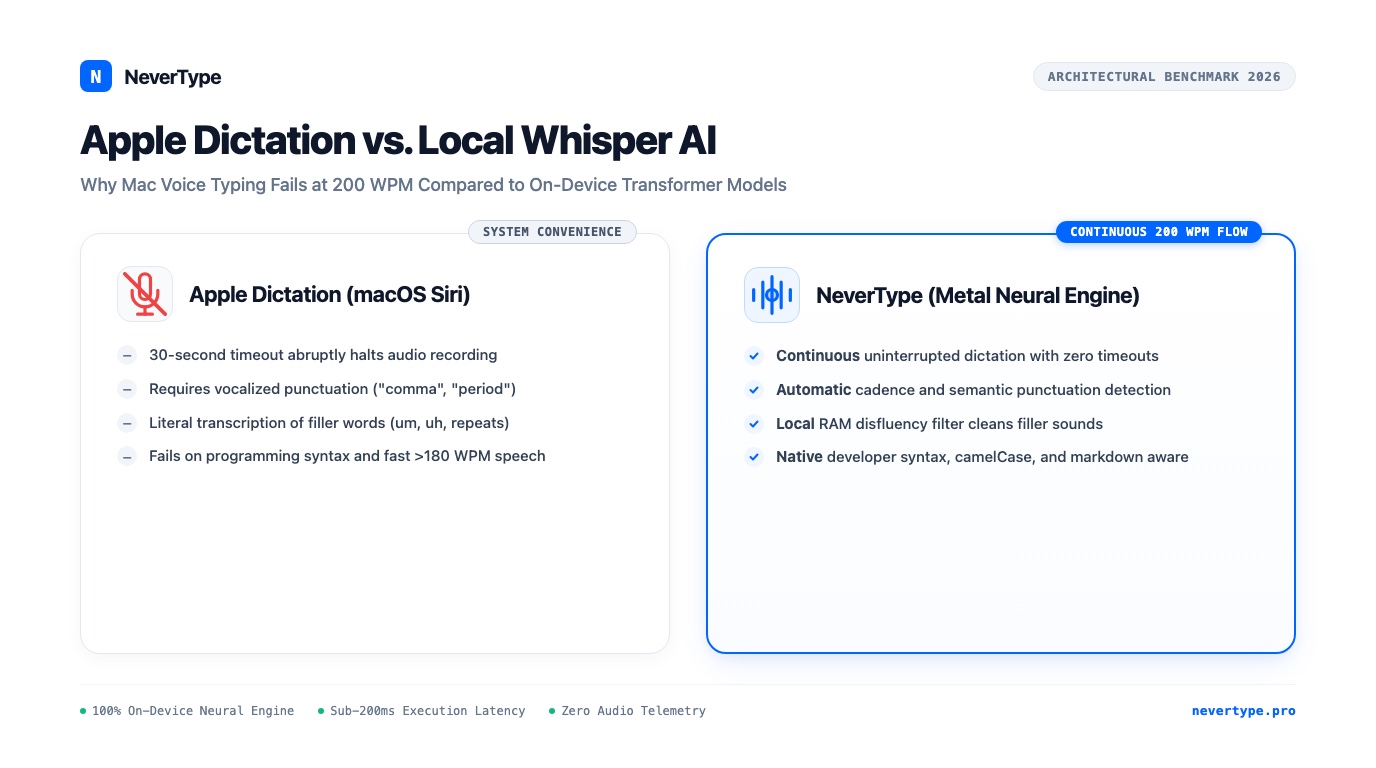Click the minus icon beside filler words line

pyautogui.click(x=127, y=423)
